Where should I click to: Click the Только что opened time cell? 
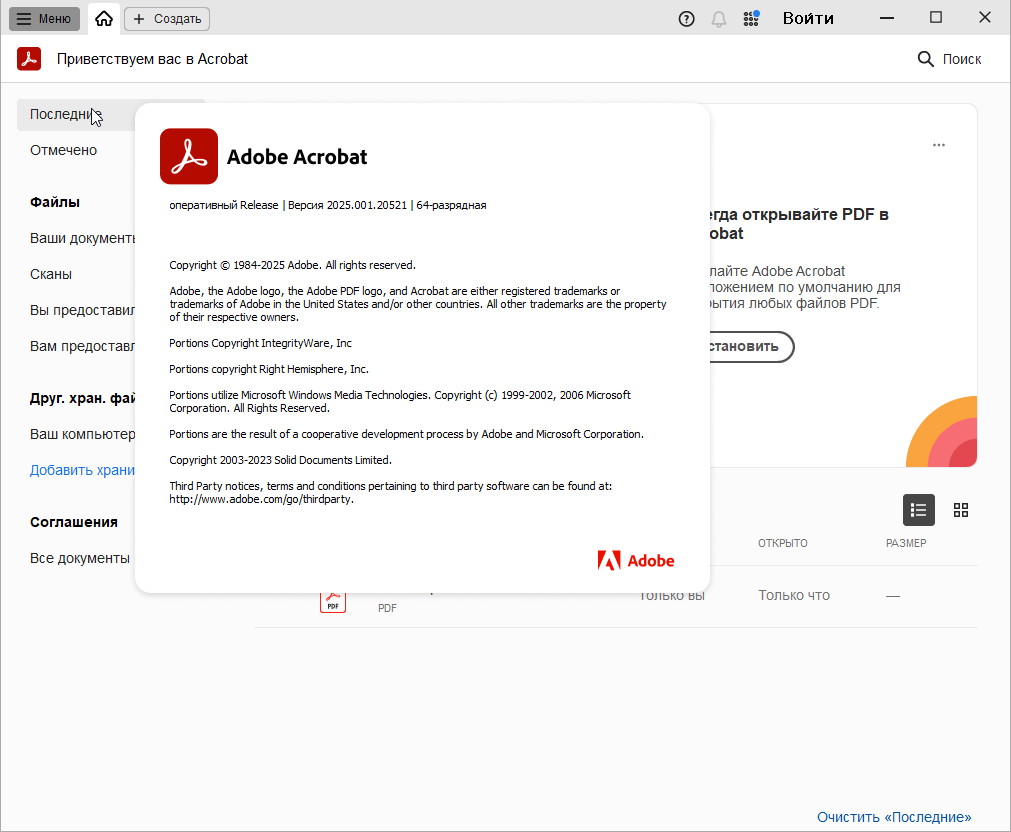click(x=794, y=595)
